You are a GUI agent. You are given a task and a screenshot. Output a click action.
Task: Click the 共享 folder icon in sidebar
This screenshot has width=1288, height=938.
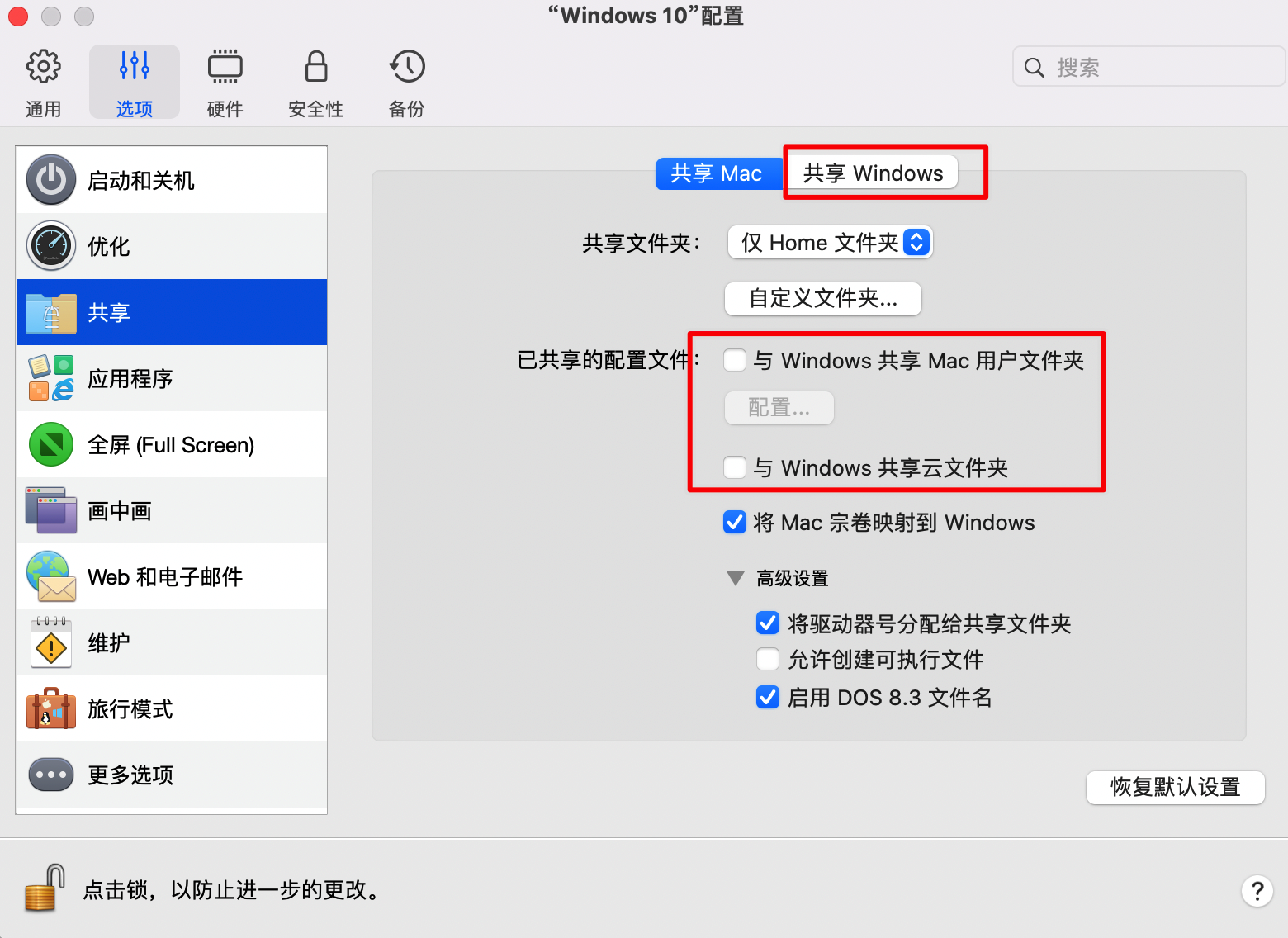(x=51, y=312)
